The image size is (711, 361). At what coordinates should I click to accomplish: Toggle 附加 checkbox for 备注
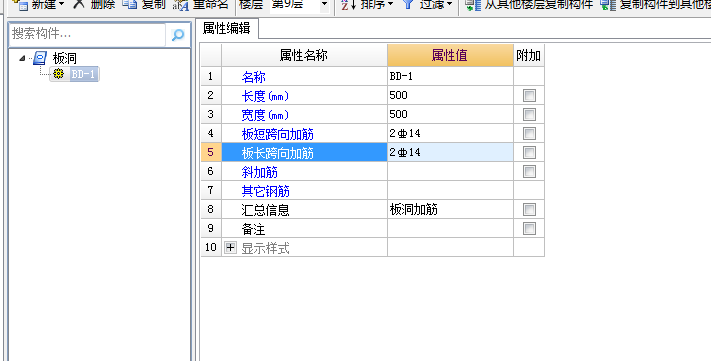point(529,229)
